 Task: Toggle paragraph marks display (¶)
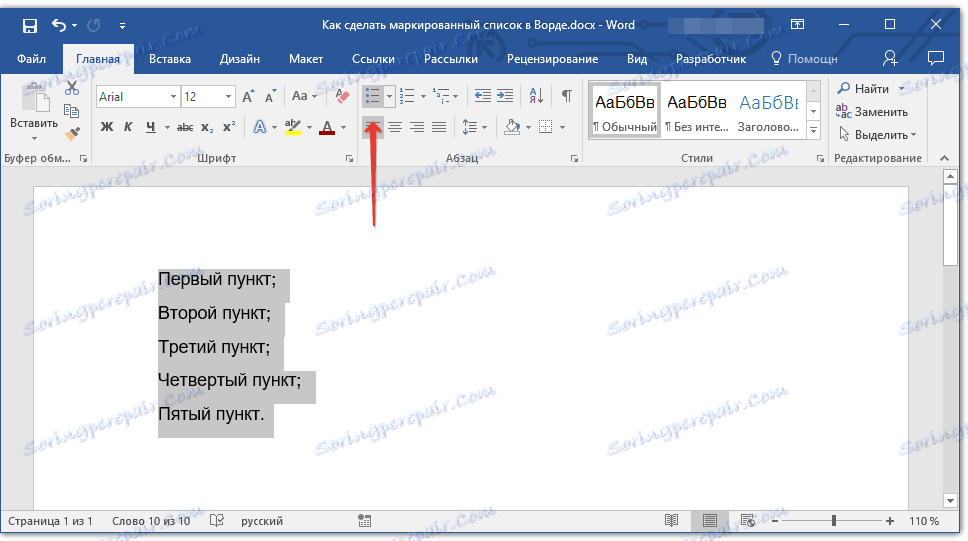point(567,96)
